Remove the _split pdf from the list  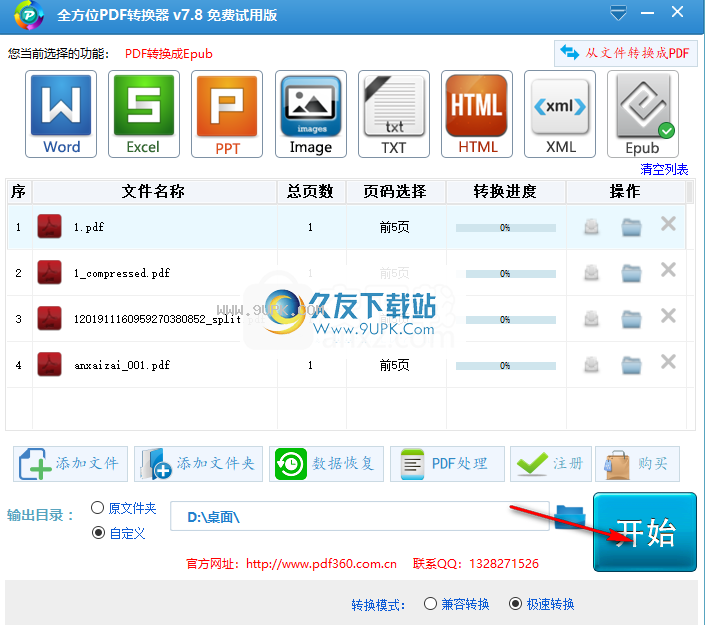pos(668,316)
